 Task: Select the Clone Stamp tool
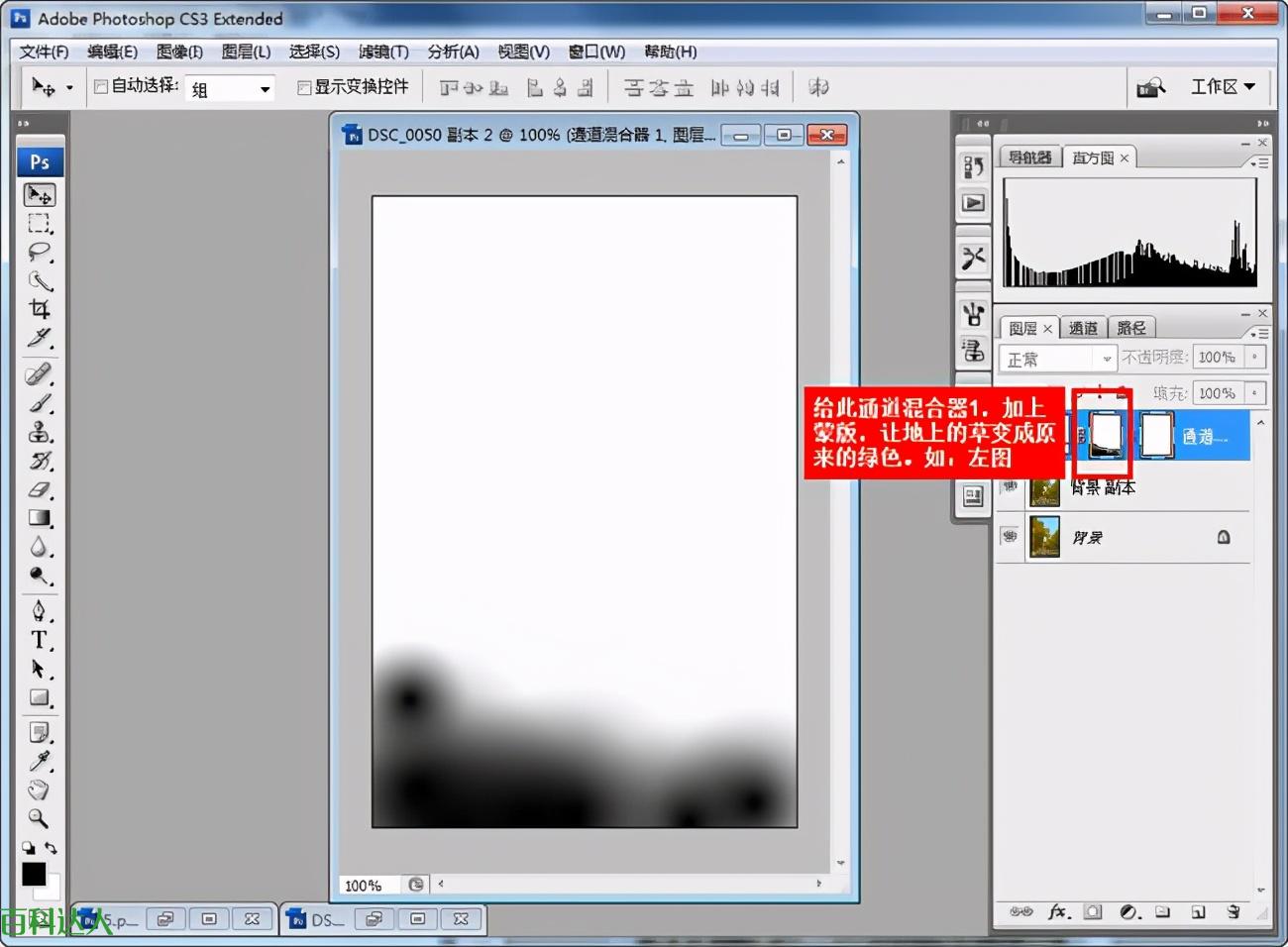(40, 432)
